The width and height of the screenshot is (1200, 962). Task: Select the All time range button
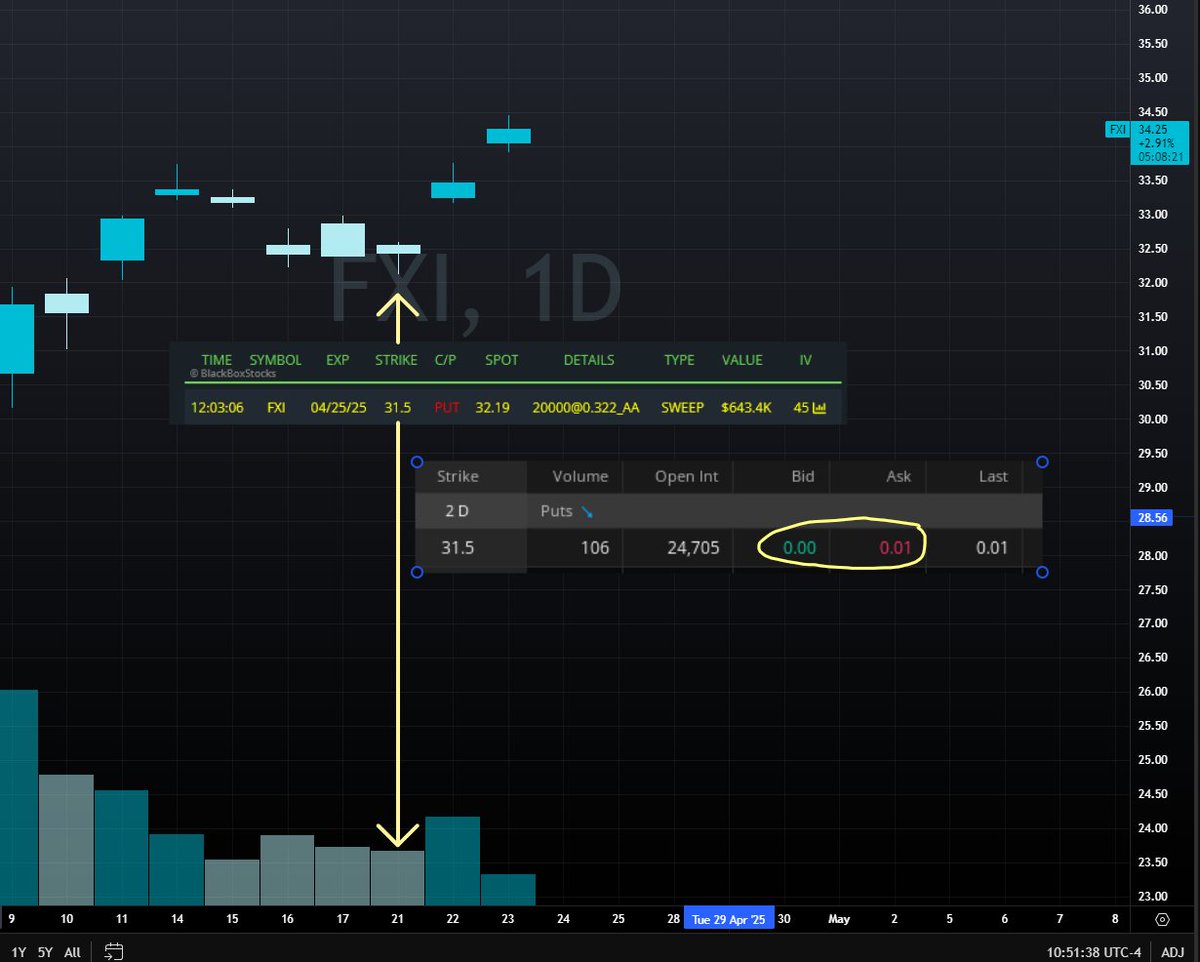coord(72,952)
